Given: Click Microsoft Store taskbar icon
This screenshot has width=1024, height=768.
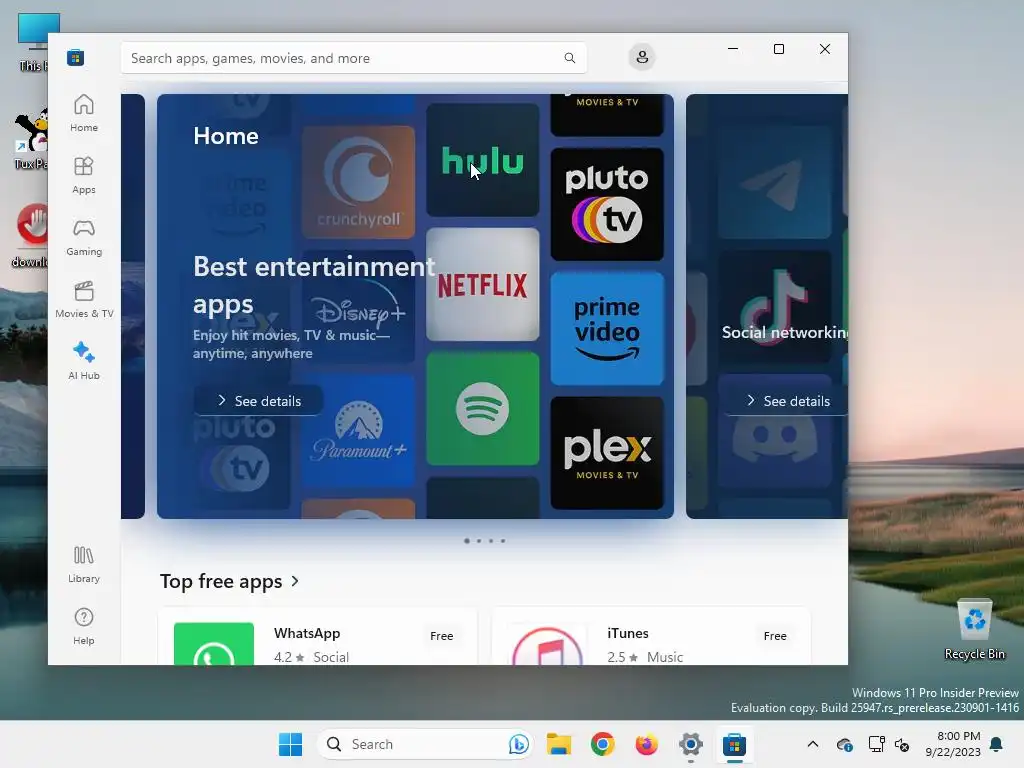Looking at the screenshot, I should (x=734, y=744).
